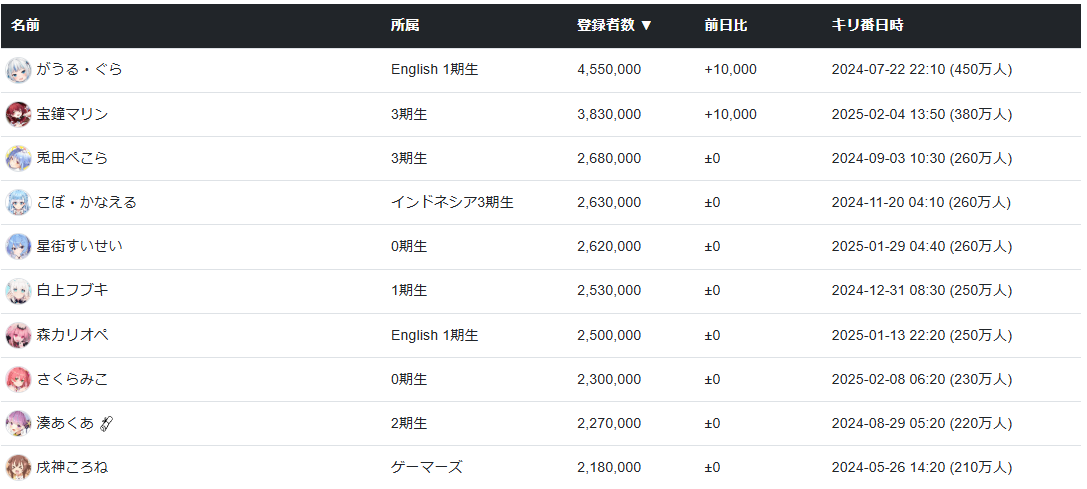Click 戌神ころね avatar icon
1087x489 pixels.
tap(18, 467)
